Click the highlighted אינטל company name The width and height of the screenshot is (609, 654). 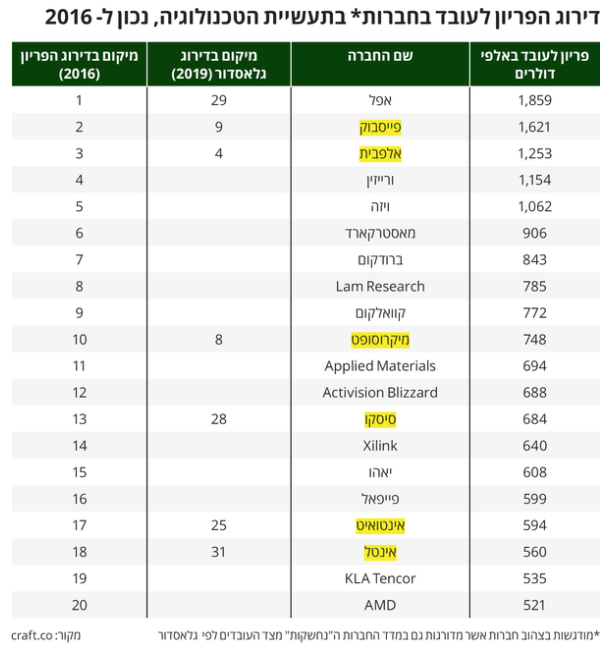pyautogui.click(x=380, y=552)
